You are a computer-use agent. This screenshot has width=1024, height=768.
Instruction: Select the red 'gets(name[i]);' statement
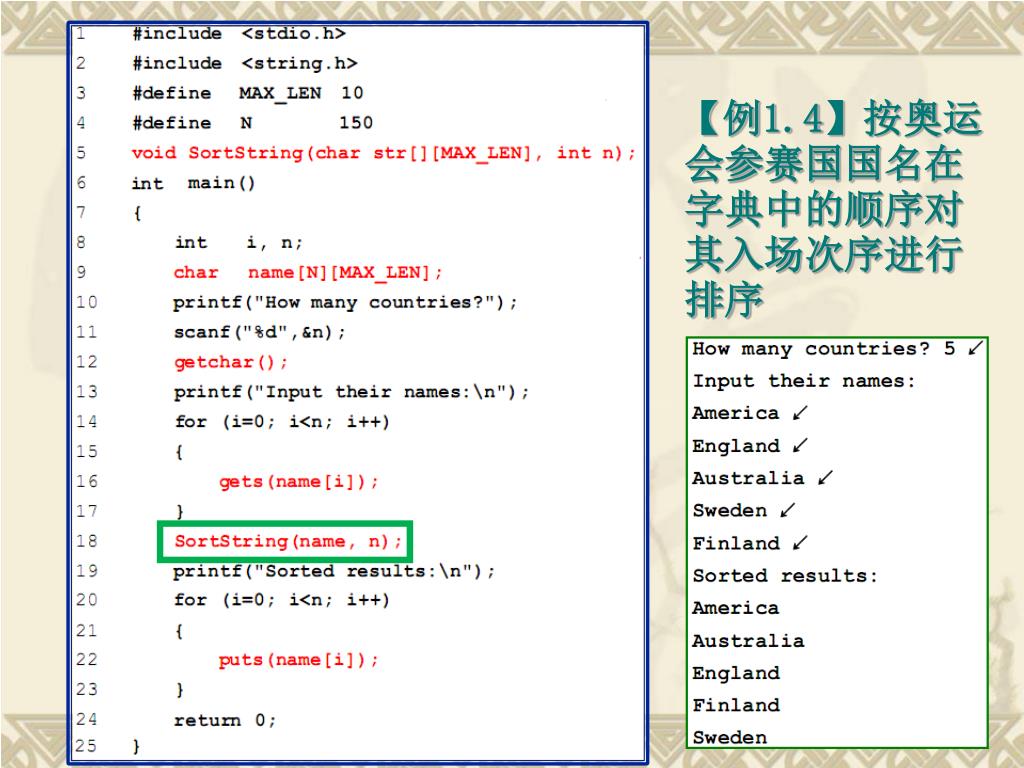pyautogui.click(x=298, y=482)
